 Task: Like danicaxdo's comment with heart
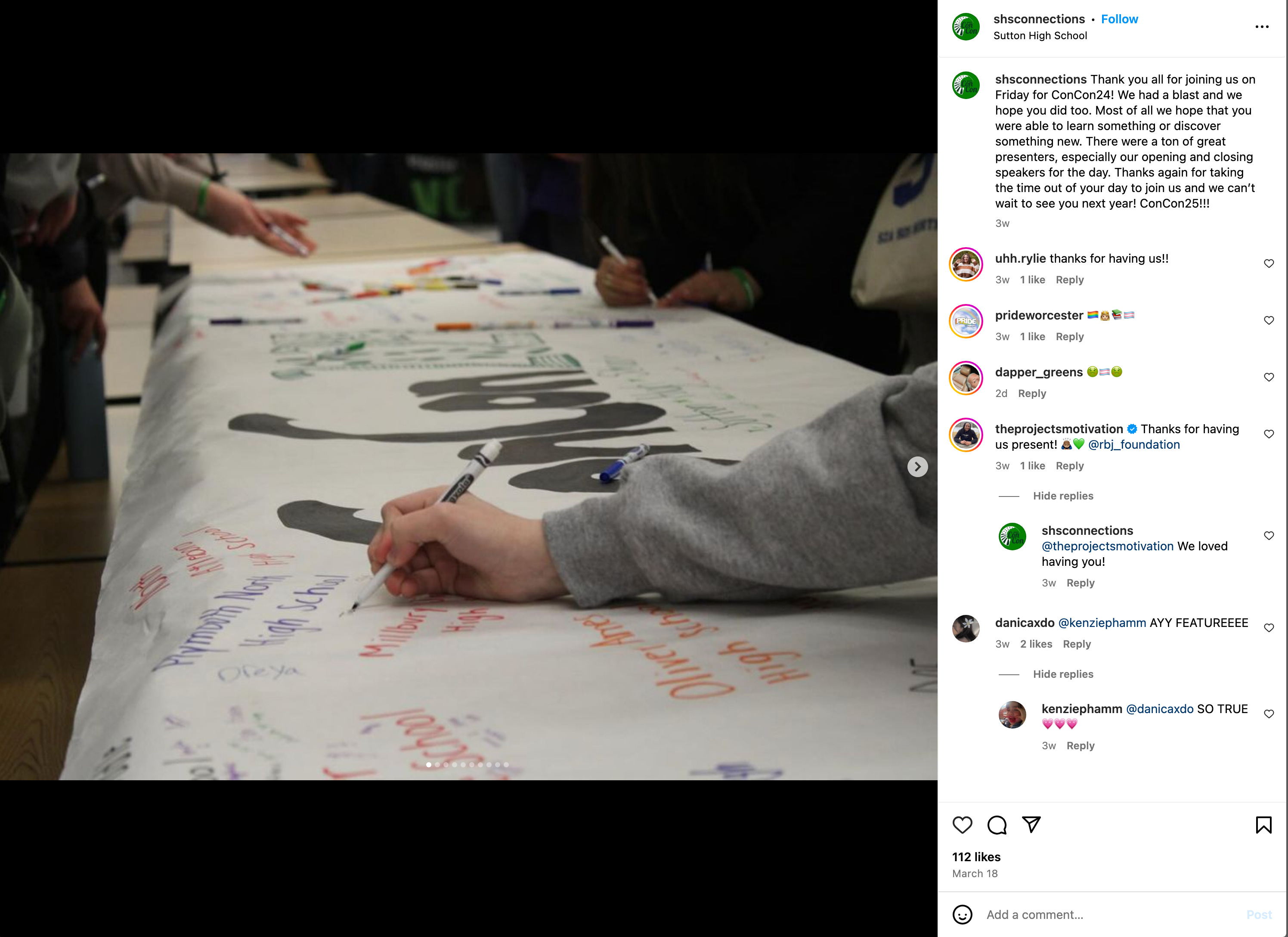click(1269, 627)
